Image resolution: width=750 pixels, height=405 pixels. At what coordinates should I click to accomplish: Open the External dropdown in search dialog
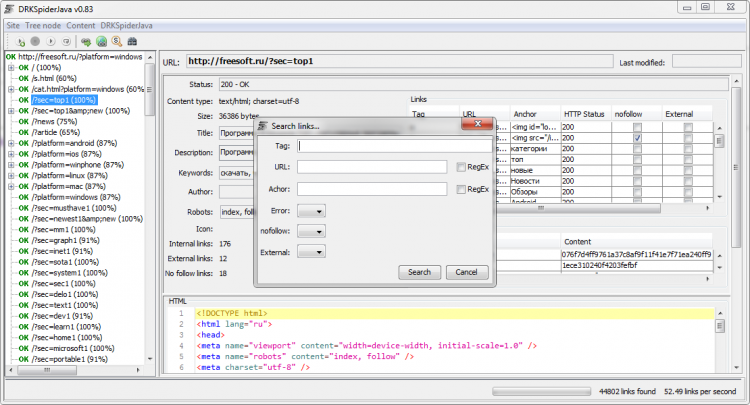click(x=311, y=252)
